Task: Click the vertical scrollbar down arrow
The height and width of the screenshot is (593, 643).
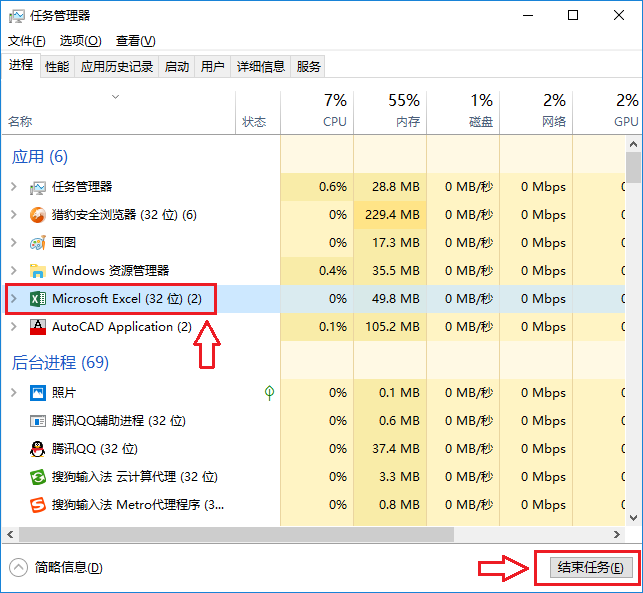Action: point(633,518)
